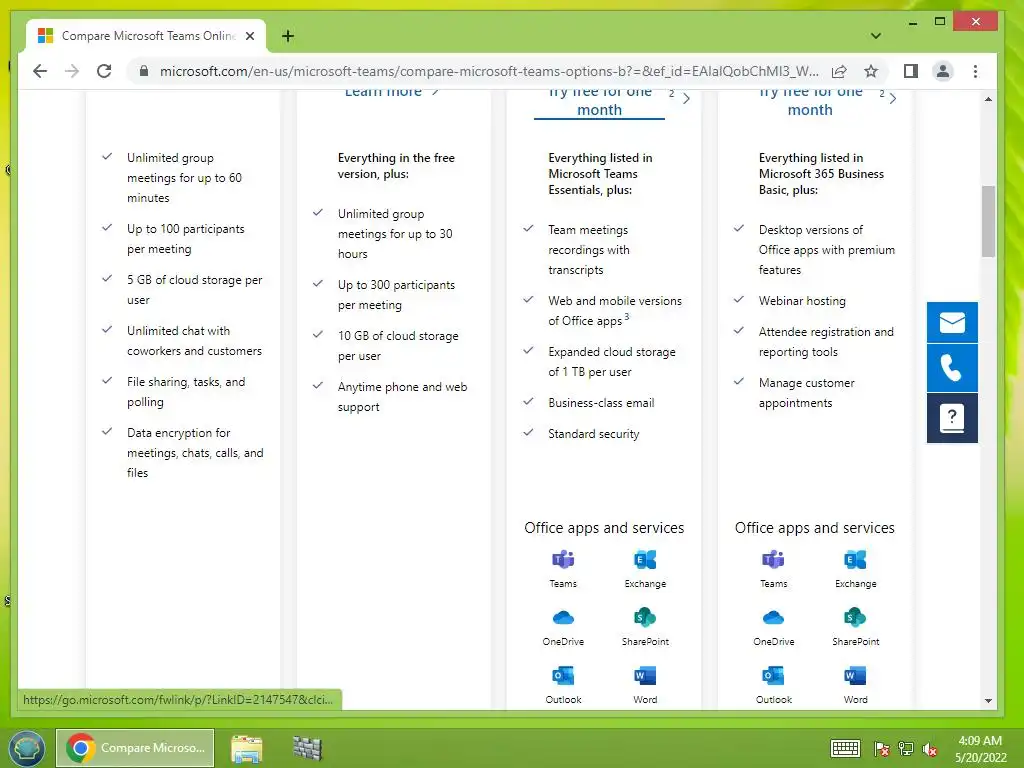Click the scroll down arrow

988,701
